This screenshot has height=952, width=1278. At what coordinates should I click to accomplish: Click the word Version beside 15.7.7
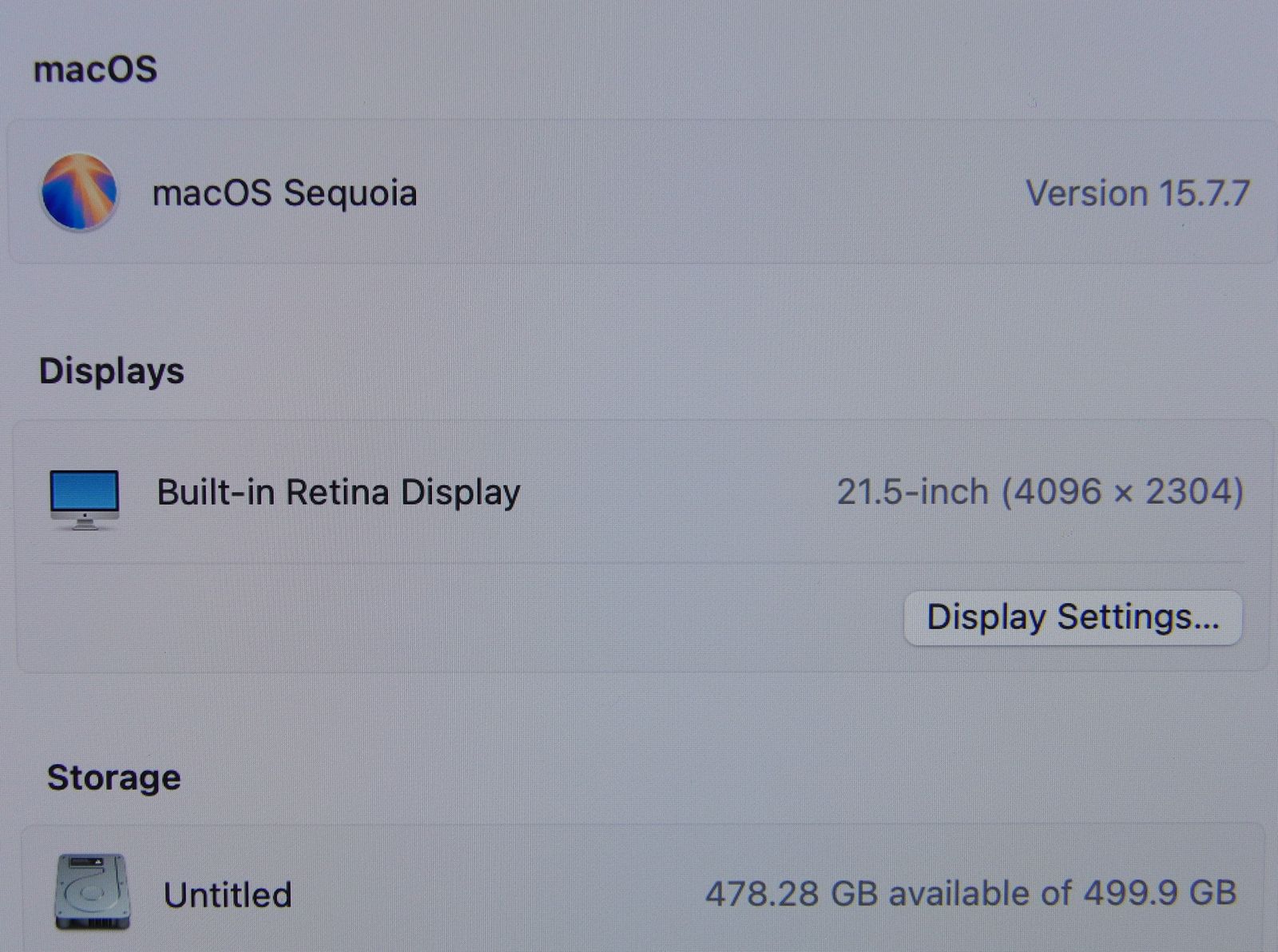pos(1087,193)
